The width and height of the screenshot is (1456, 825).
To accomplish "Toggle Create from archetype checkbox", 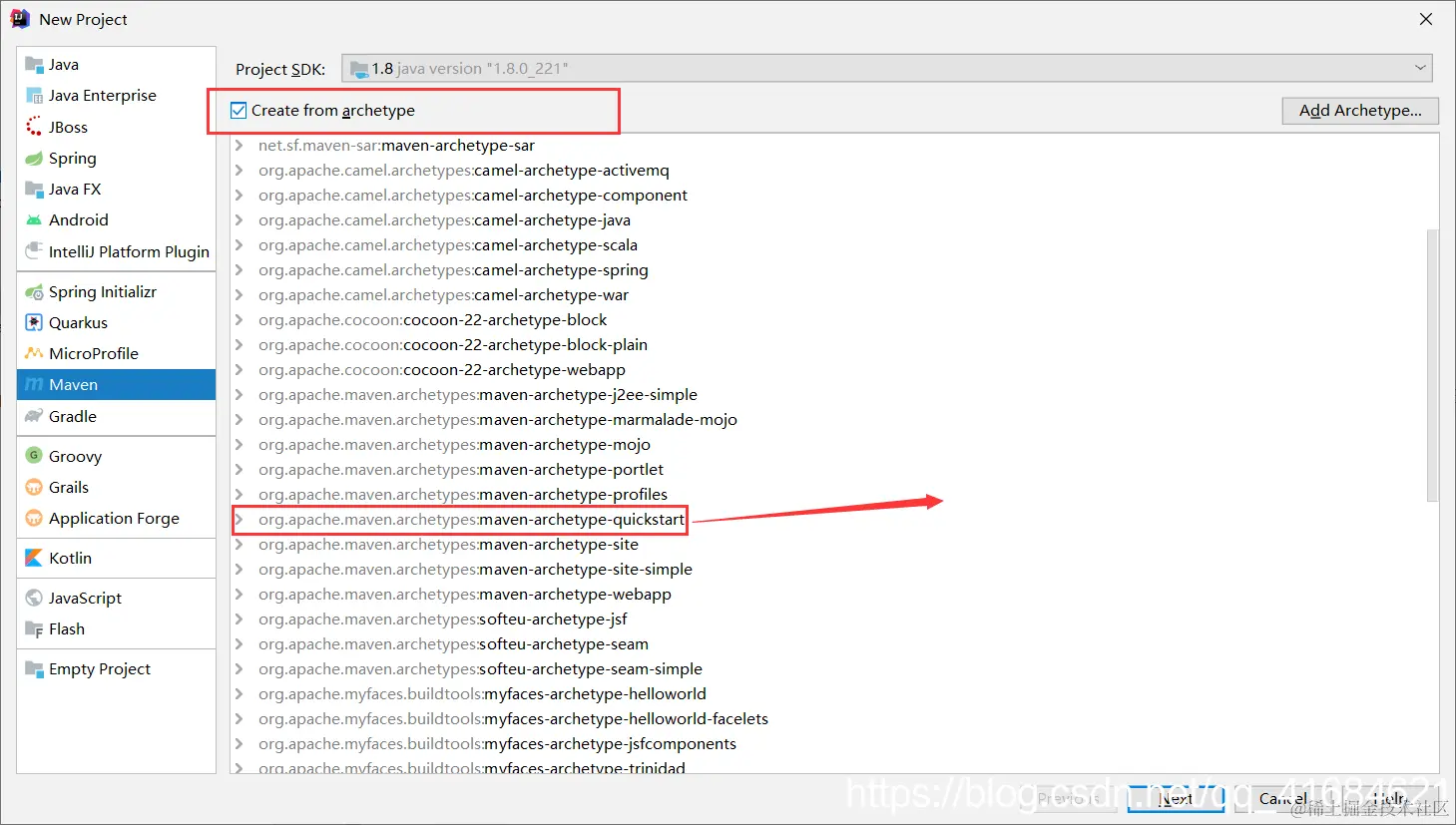I will coord(239,111).
